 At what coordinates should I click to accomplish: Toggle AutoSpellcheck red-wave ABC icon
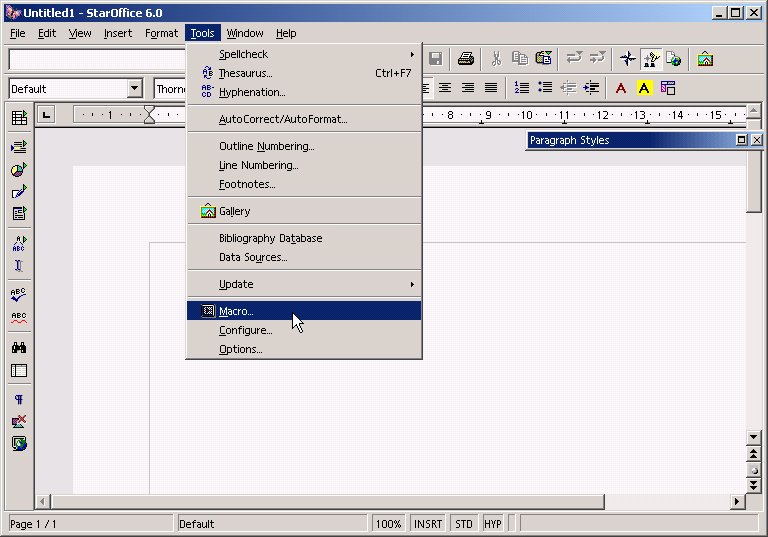point(19,317)
